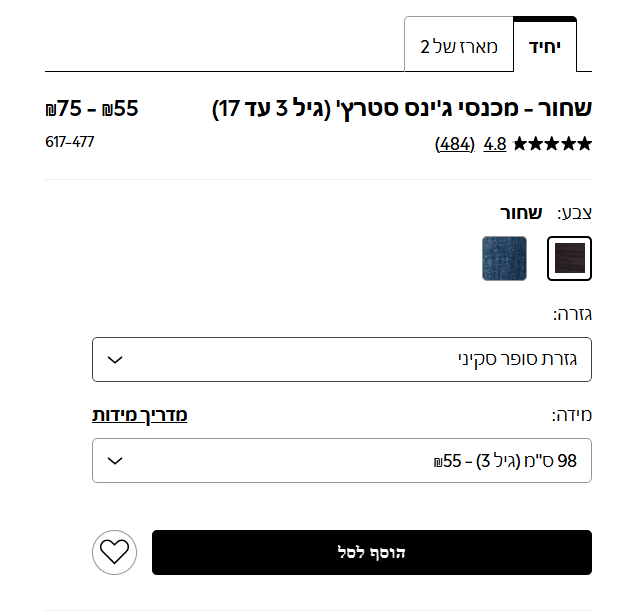Click the גזרה: field label
Image resolution: width=644 pixels, height=615 pixels.
572,314
